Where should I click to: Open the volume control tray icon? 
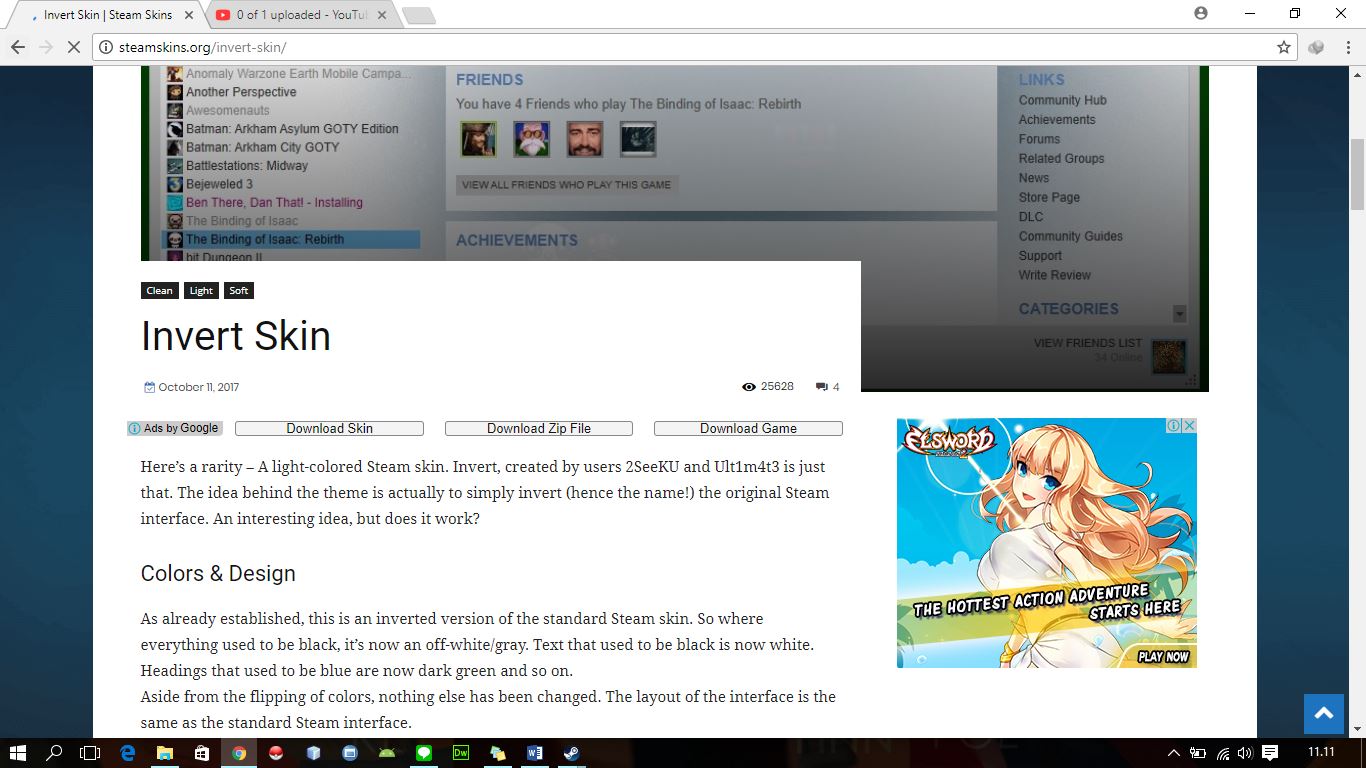click(1245, 753)
